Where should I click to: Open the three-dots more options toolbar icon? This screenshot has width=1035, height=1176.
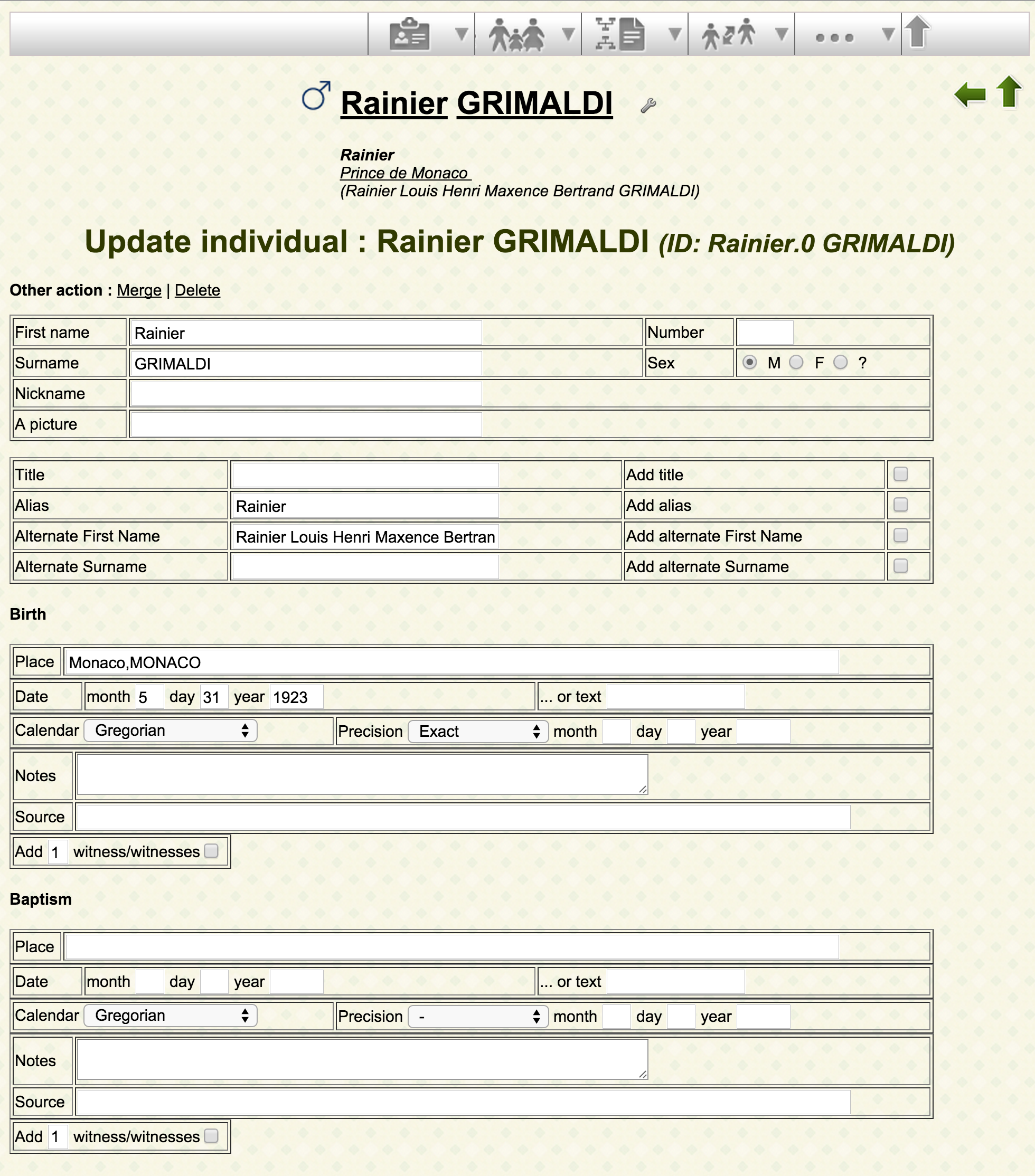point(835,38)
